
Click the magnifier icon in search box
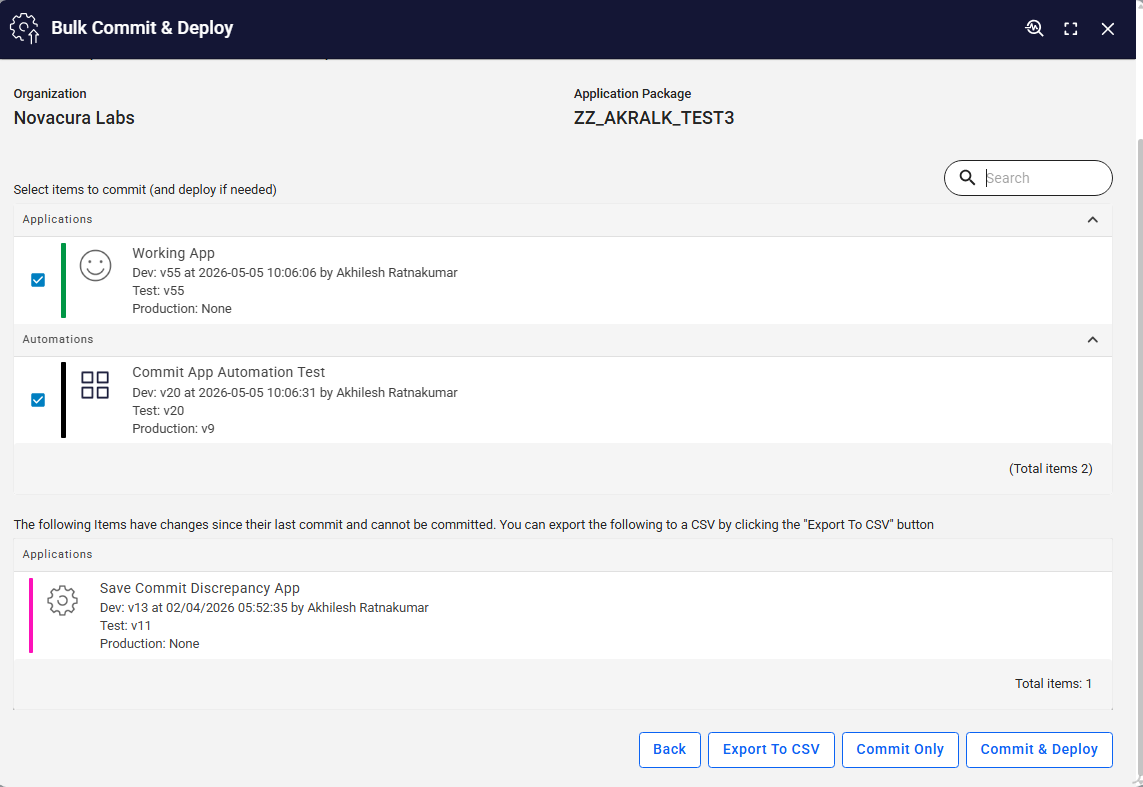[x=967, y=178]
